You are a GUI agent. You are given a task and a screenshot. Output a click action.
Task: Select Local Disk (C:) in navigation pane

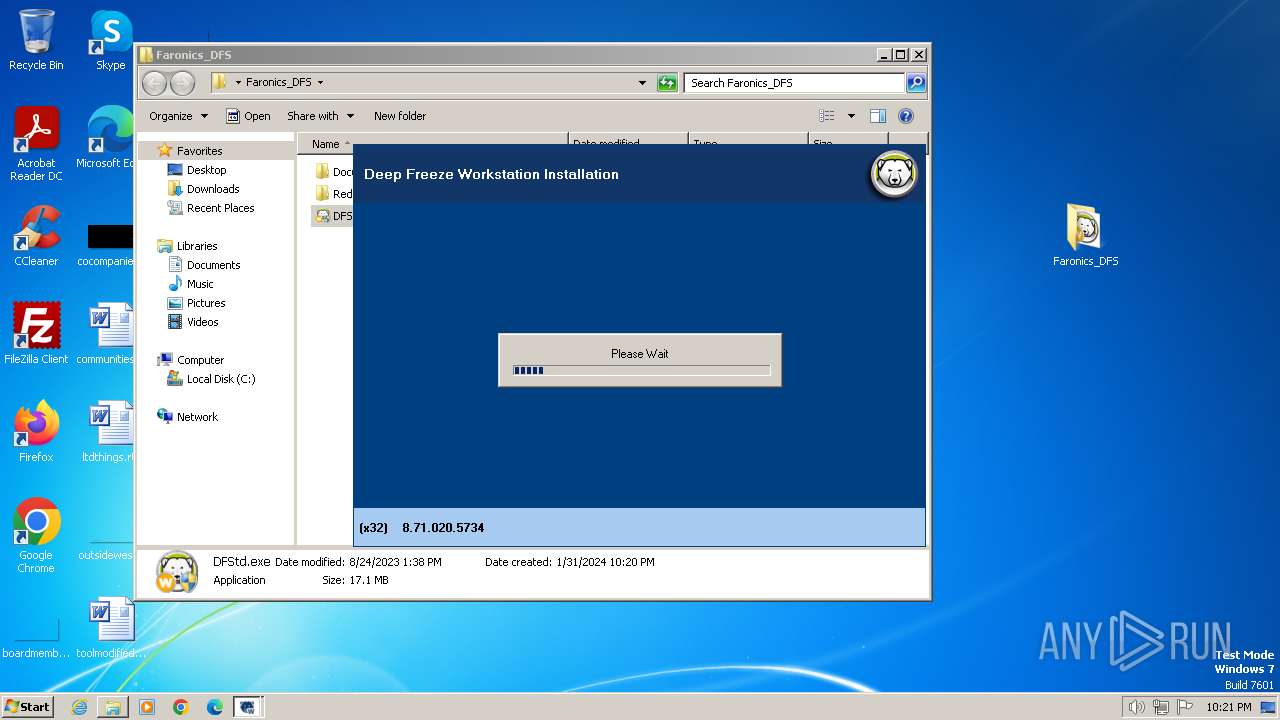(x=220, y=379)
